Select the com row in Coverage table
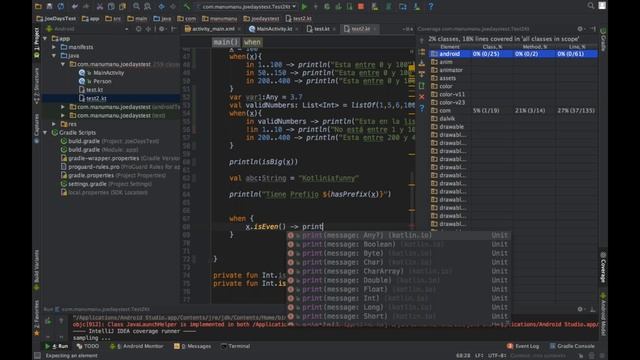The height and width of the screenshot is (360, 640). tap(513, 111)
